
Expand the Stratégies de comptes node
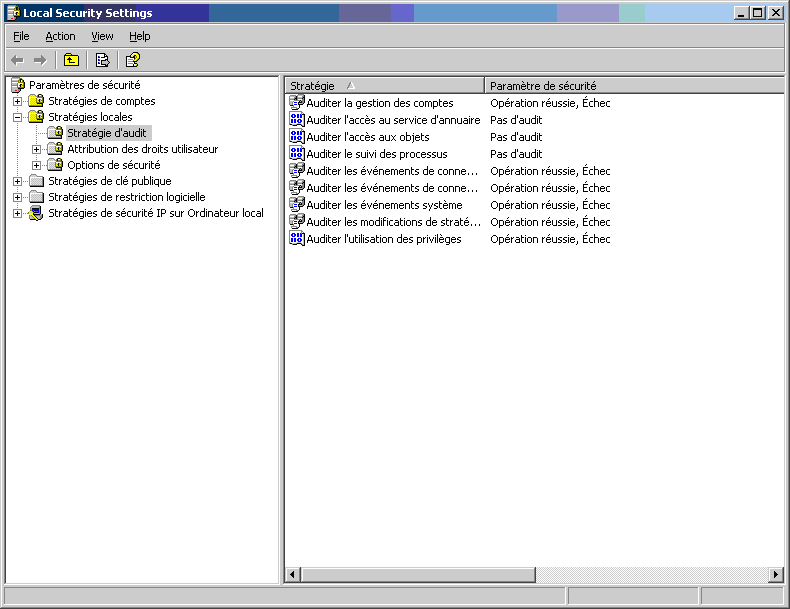coord(17,101)
